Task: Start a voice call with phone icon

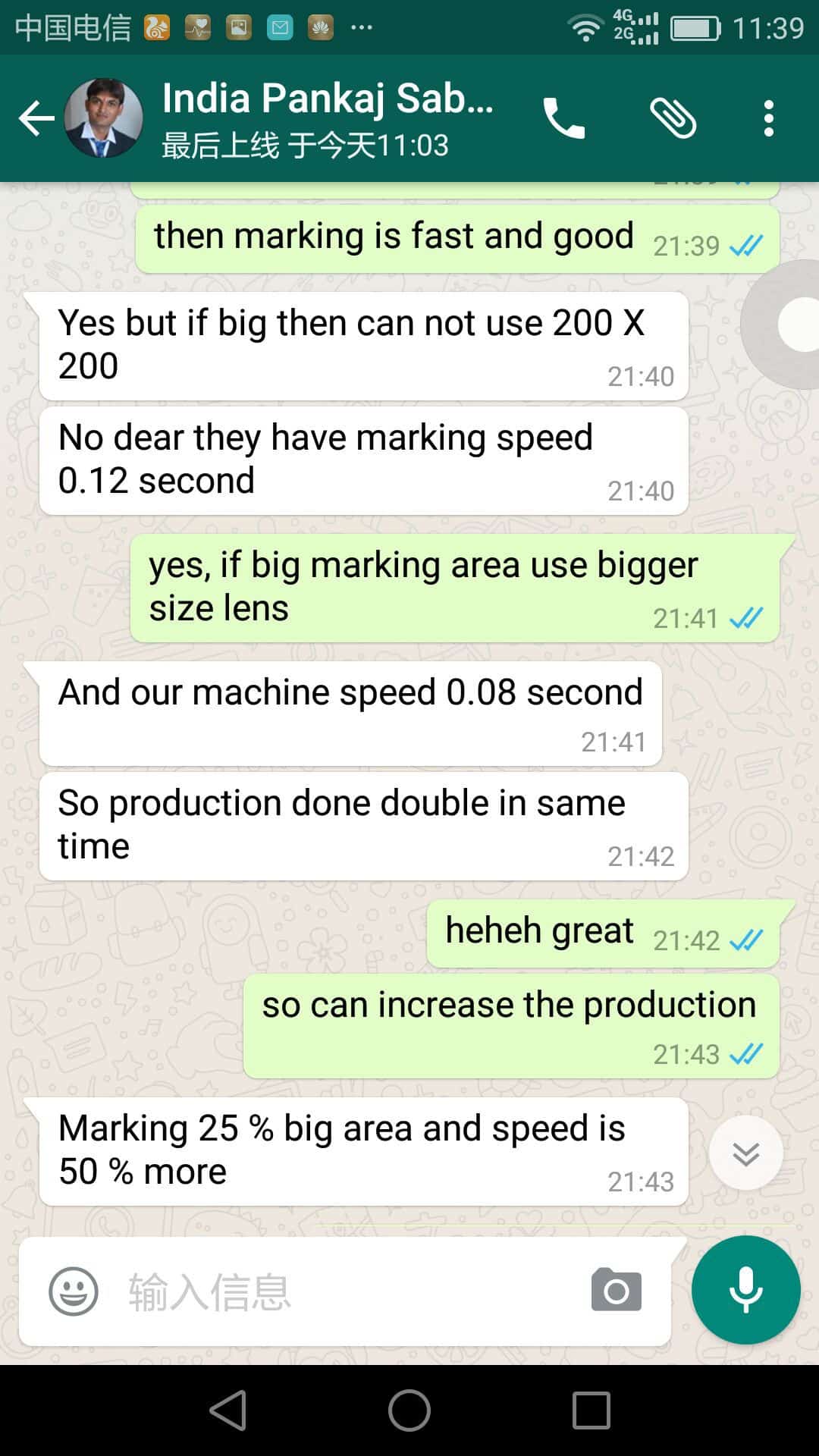Action: (x=563, y=118)
